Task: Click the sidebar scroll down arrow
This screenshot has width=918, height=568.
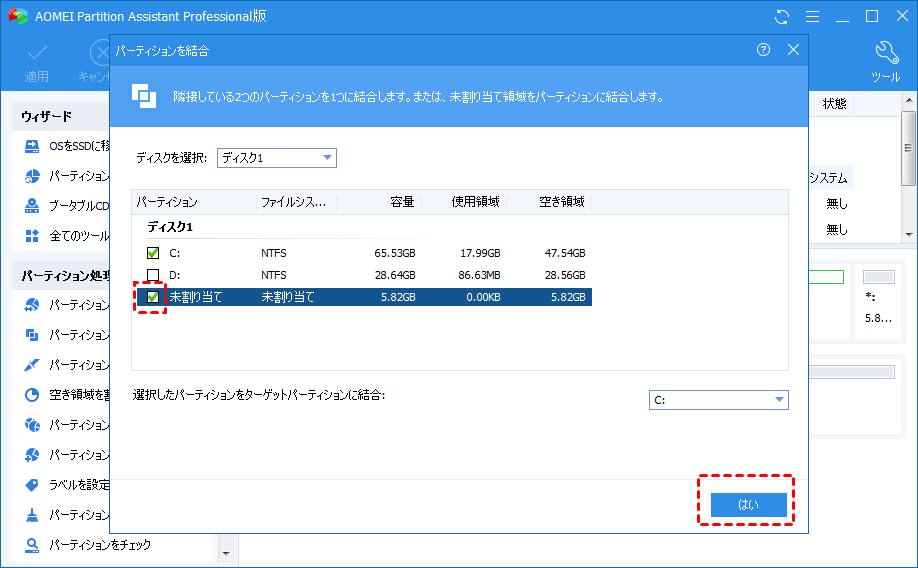Action: [x=227, y=553]
